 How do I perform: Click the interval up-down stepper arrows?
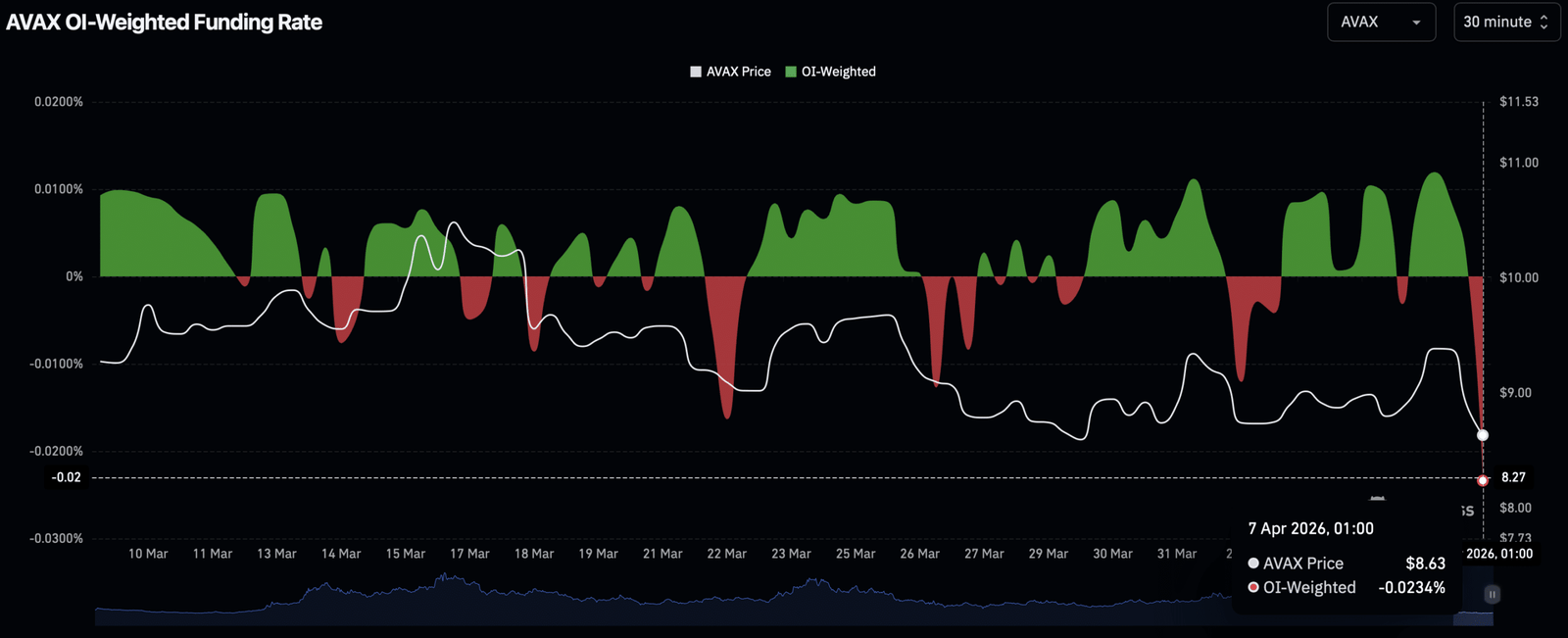[x=1543, y=22]
